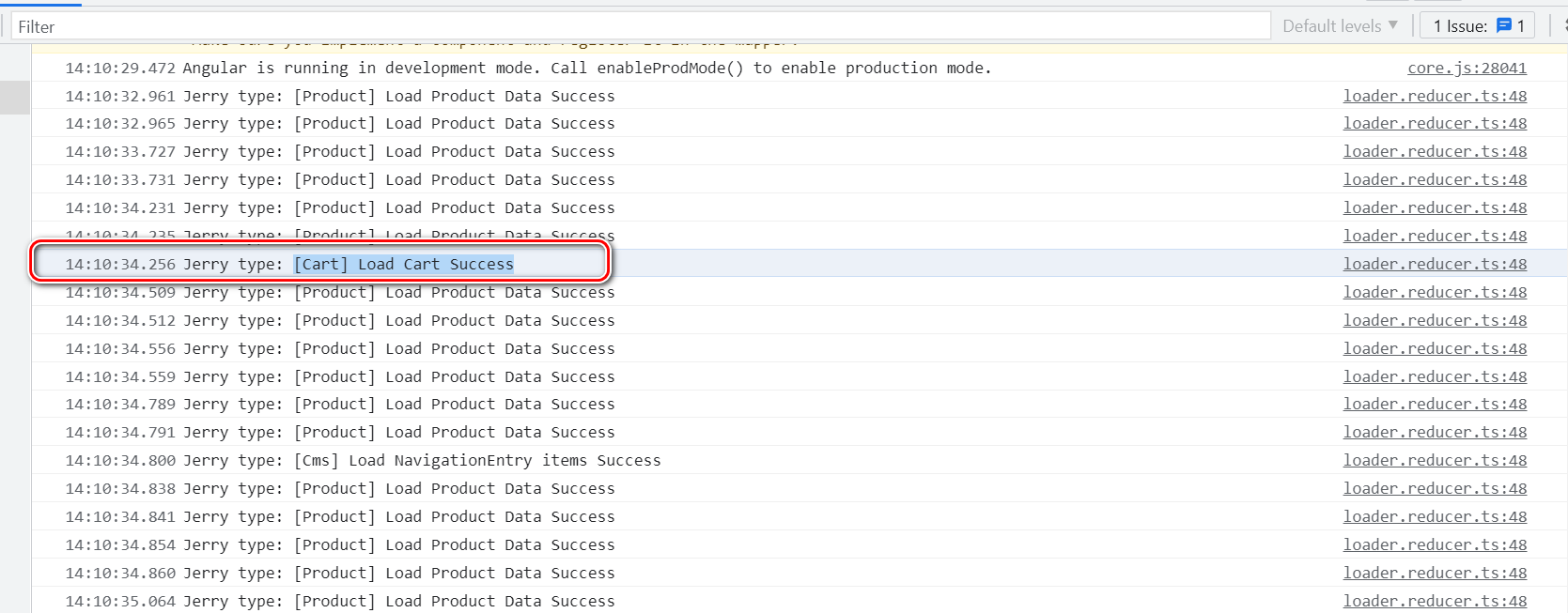Screen dimensions: 1568x613
Task: Select the log message stamped 14:10:34.841
Action: pyautogui.click(x=398, y=516)
